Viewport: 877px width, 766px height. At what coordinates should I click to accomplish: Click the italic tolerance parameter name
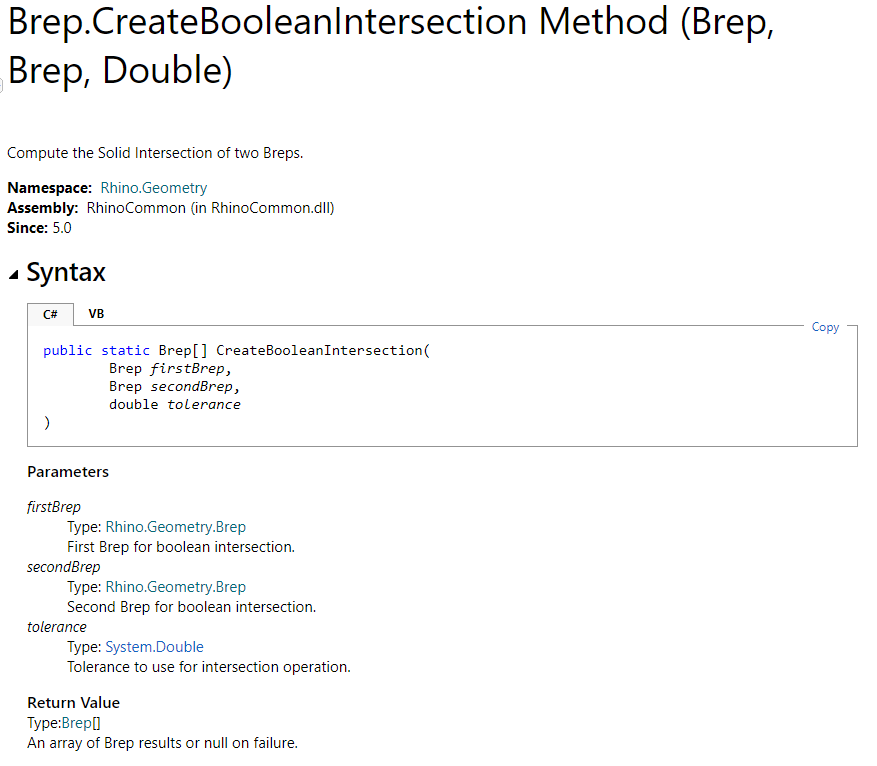57,627
